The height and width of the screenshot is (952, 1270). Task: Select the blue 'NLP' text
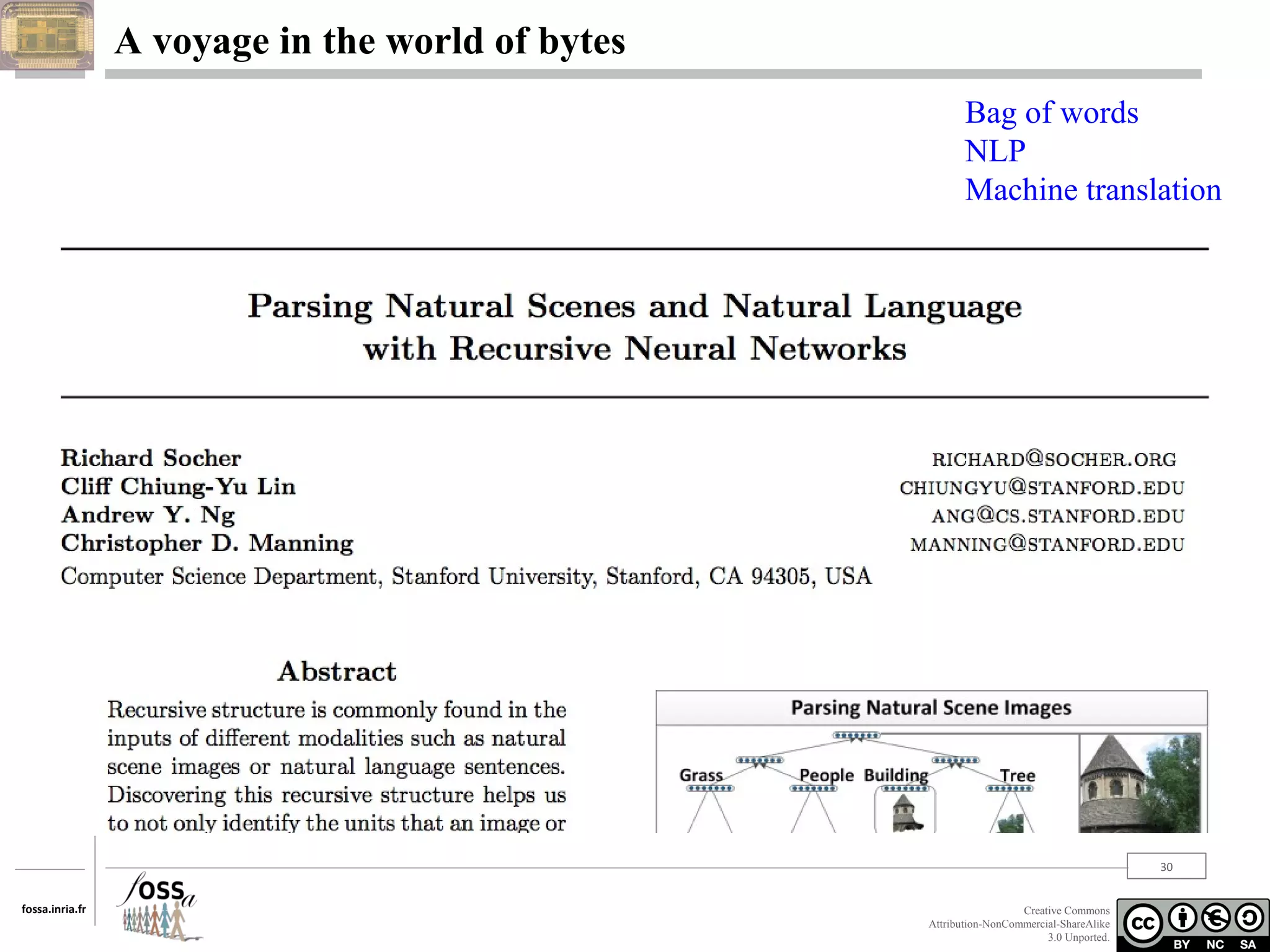(995, 151)
